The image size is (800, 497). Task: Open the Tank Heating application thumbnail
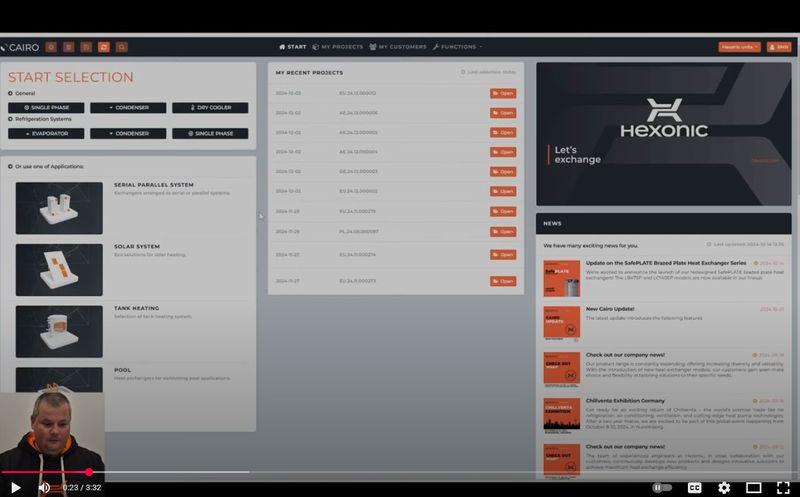click(59, 332)
